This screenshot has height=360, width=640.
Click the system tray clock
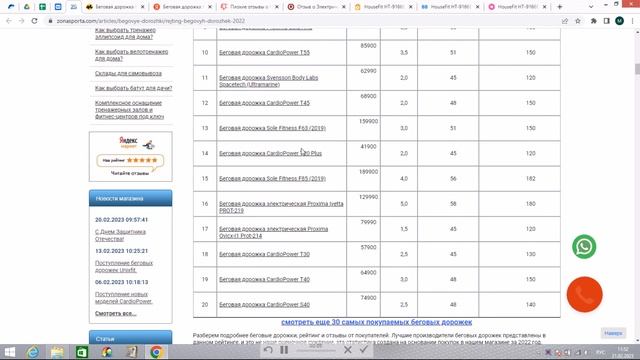[x=623, y=352]
